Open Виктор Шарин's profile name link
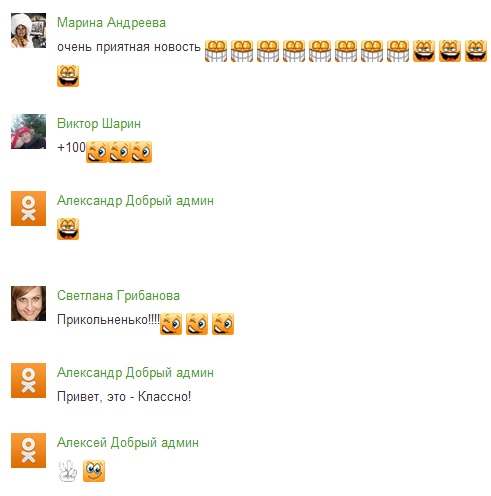The image size is (491, 496). pos(99,124)
